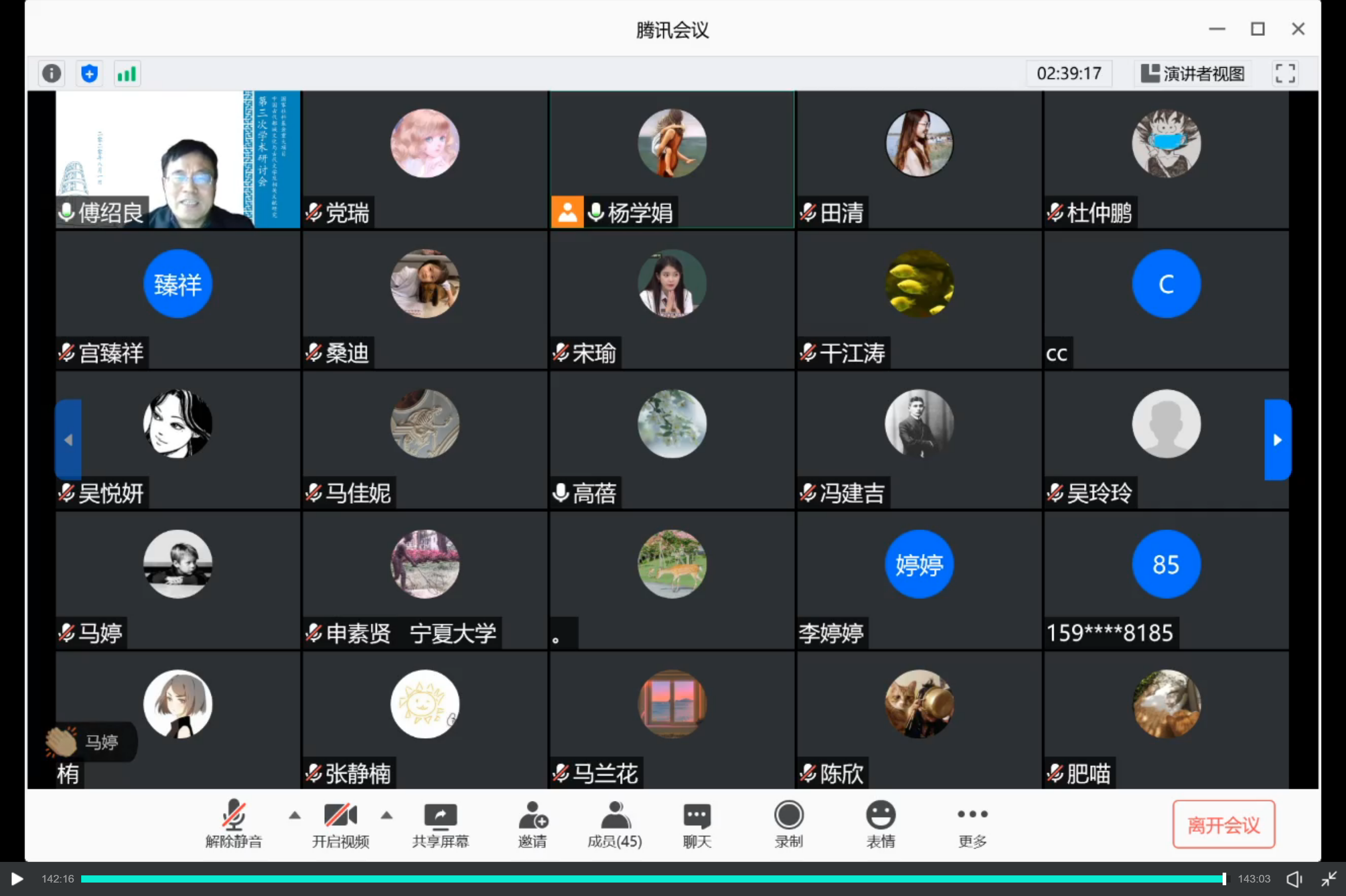The image size is (1346, 896).
Task: Open the chat (聊天) panel
Action: 697,824
